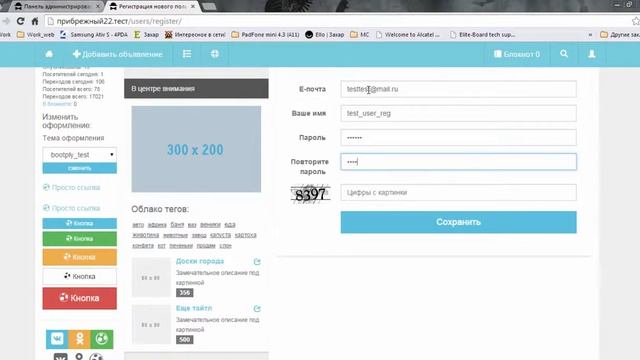Screen dimensions: 640x360
Task: Open external link icon beside Еще тайтл
Action: click(x=257, y=308)
